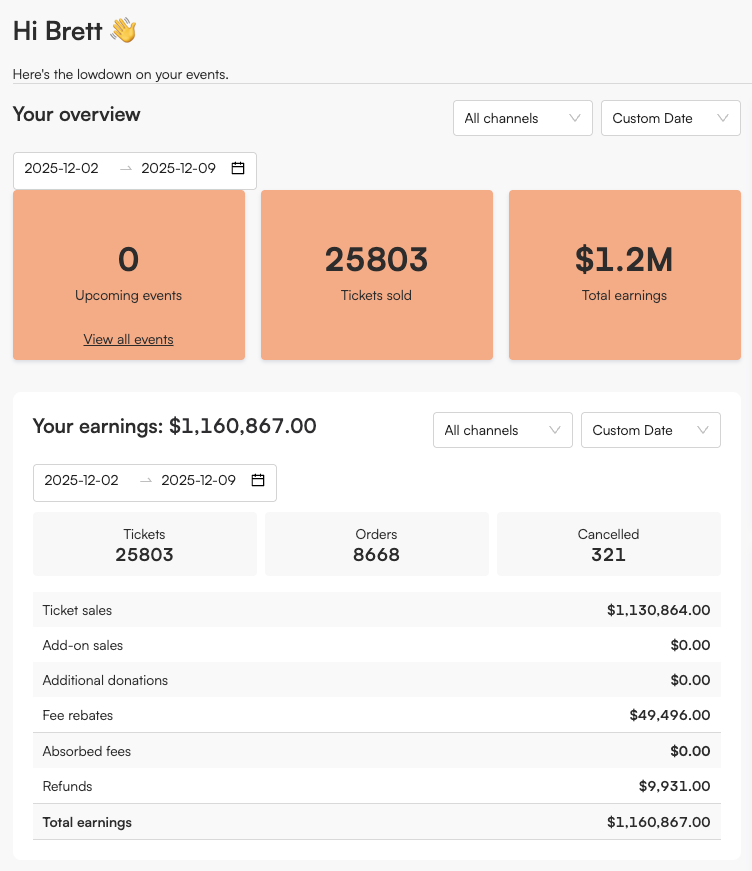The image size is (752, 871).
Task: Edit the overview end date 2025-12-09
Action: pyautogui.click(x=178, y=169)
